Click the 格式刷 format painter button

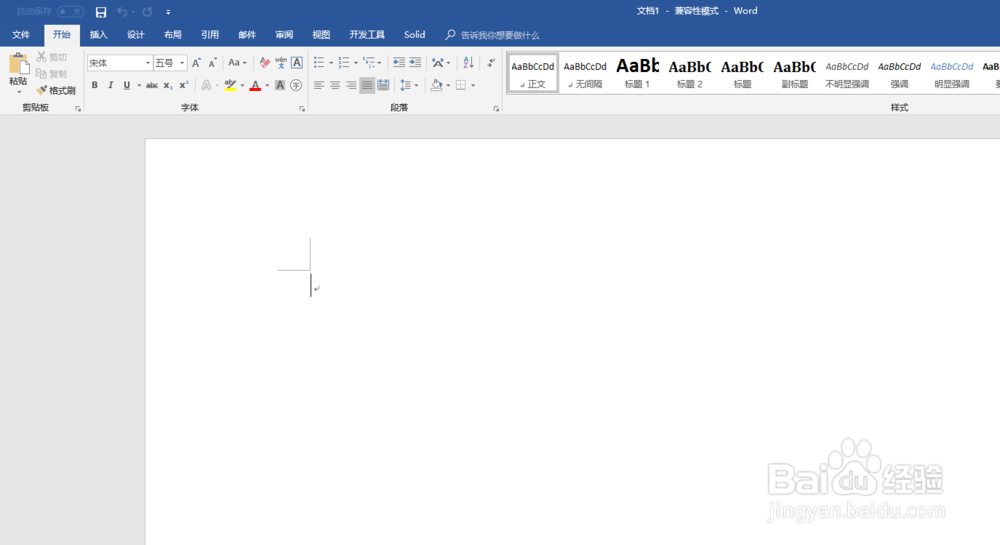56,91
